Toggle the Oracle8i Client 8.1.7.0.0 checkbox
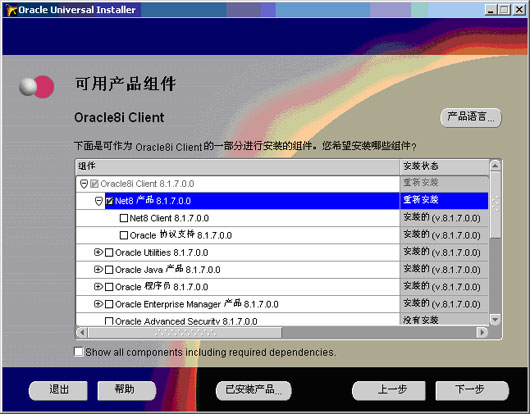 pos(94,184)
